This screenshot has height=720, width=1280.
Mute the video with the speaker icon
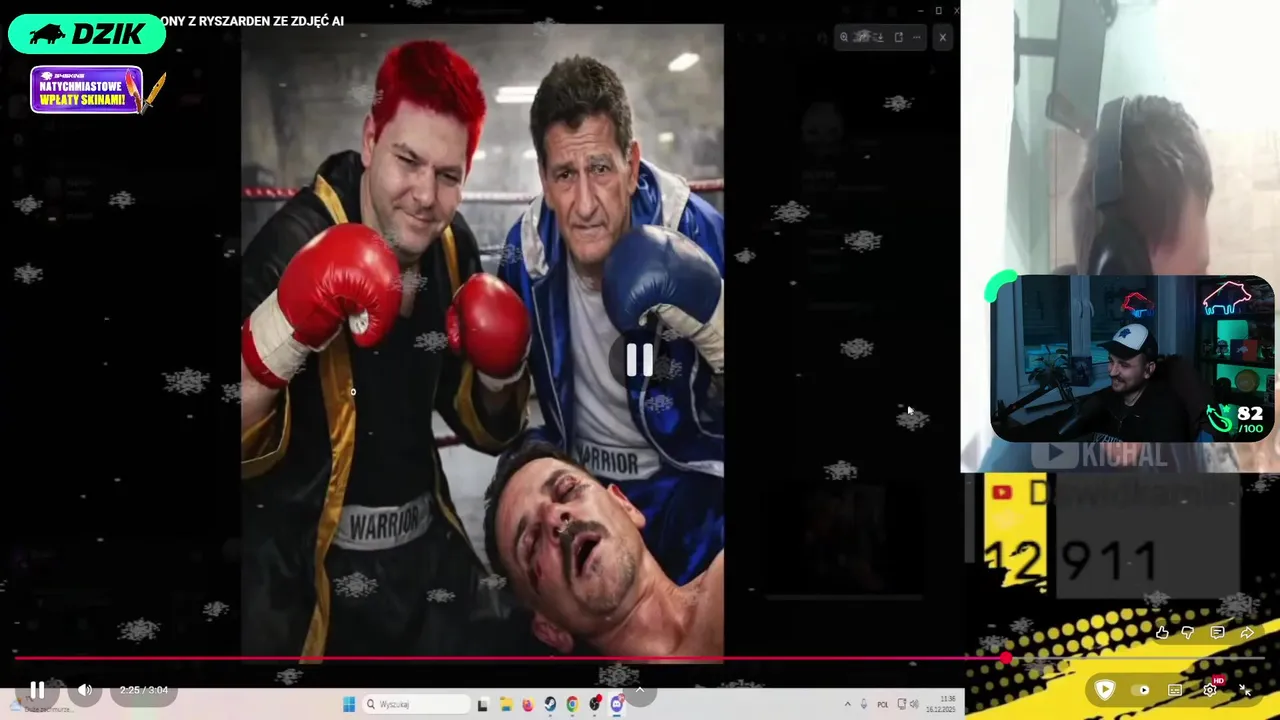pyautogui.click(x=85, y=690)
